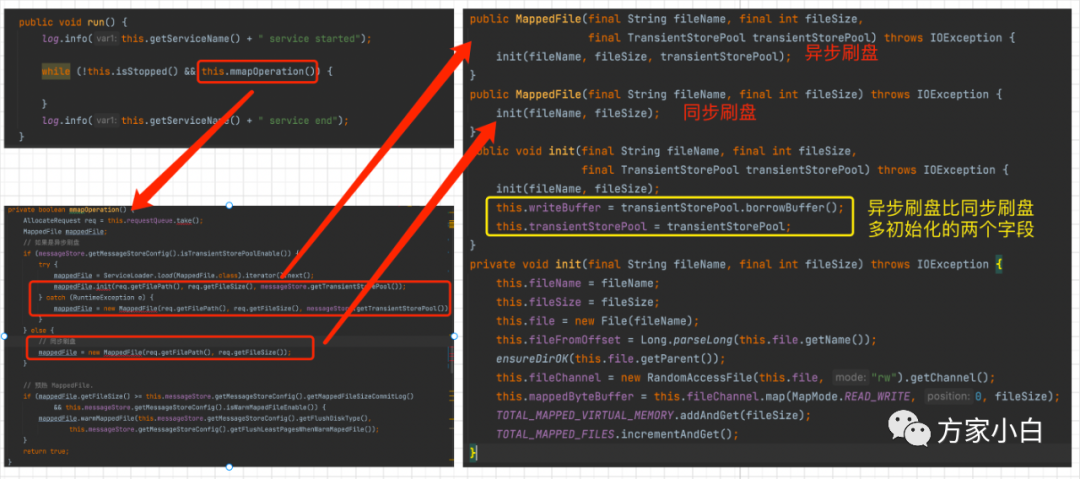
Task: Click the isTransientStorePoolEnable() if statement
Action: (x=161, y=254)
